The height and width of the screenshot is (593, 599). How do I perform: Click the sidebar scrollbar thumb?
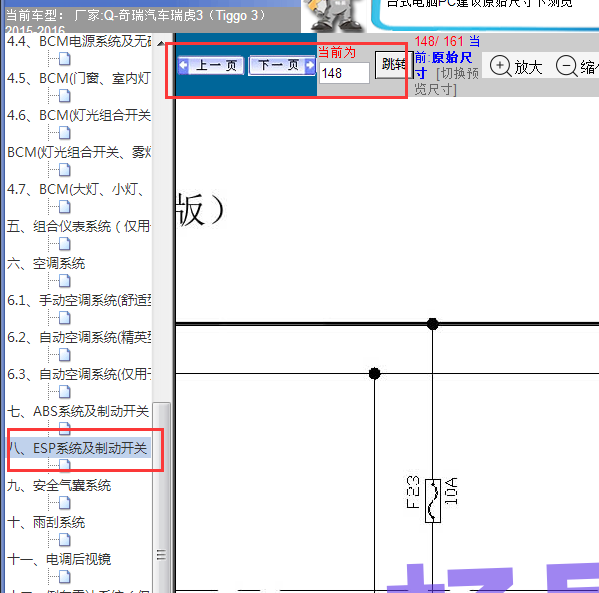(161, 497)
